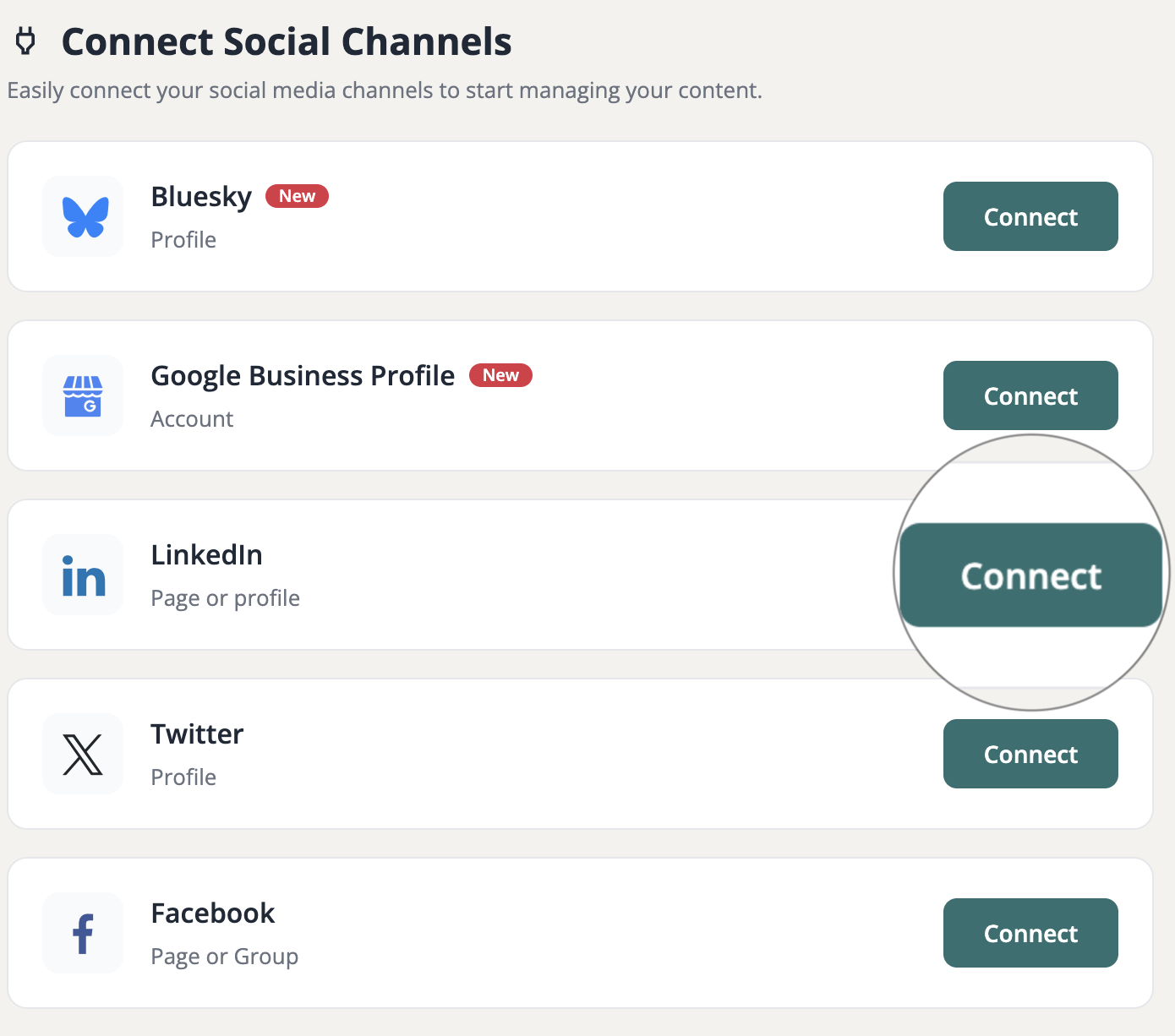Click the "New" badge beside Google Business Profile
This screenshot has width=1175, height=1036.
[x=500, y=375]
